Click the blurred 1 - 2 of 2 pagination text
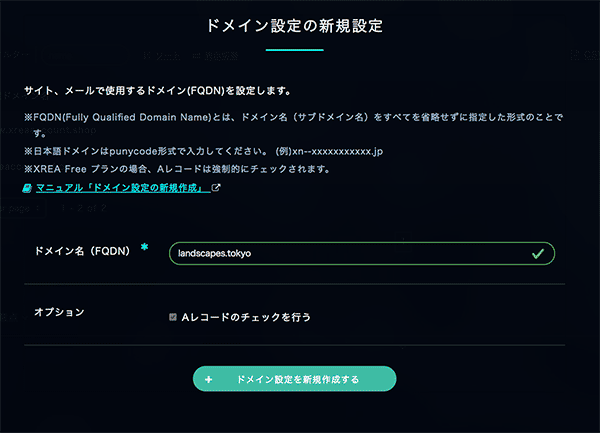 click(x=84, y=208)
